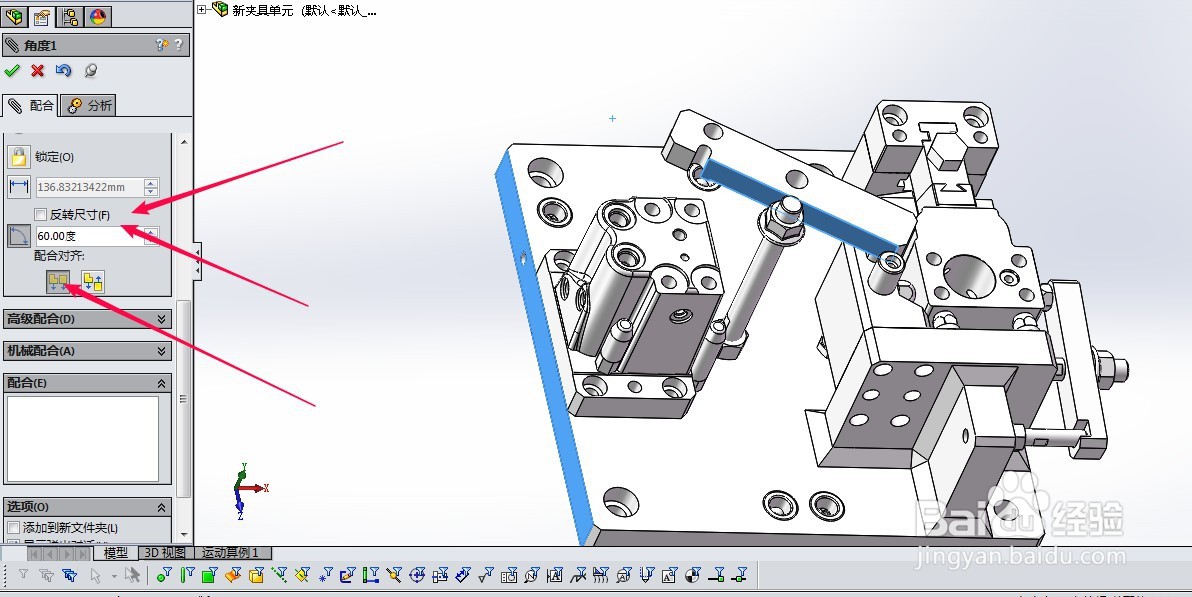This screenshot has width=1192, height=597.
Task: Select the angle mate icon button
Action: coord(19,236)
